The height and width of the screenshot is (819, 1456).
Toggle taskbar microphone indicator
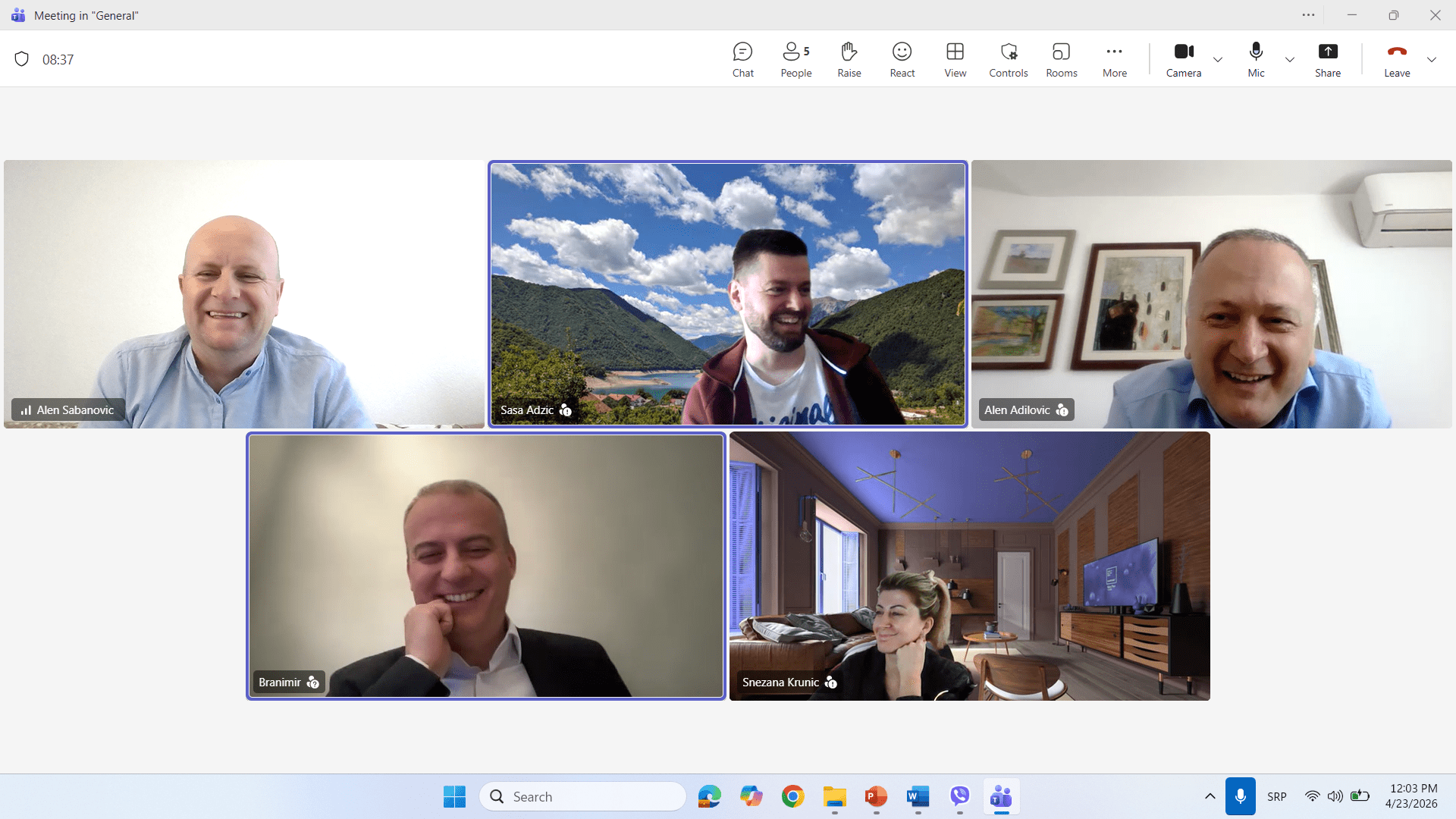pos(1240,796)
